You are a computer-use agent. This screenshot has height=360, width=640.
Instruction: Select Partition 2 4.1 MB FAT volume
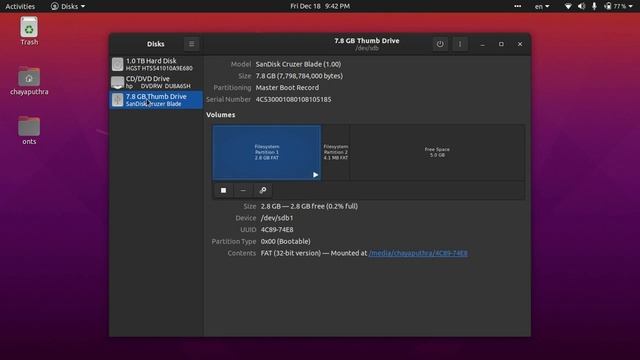point(336,152)
